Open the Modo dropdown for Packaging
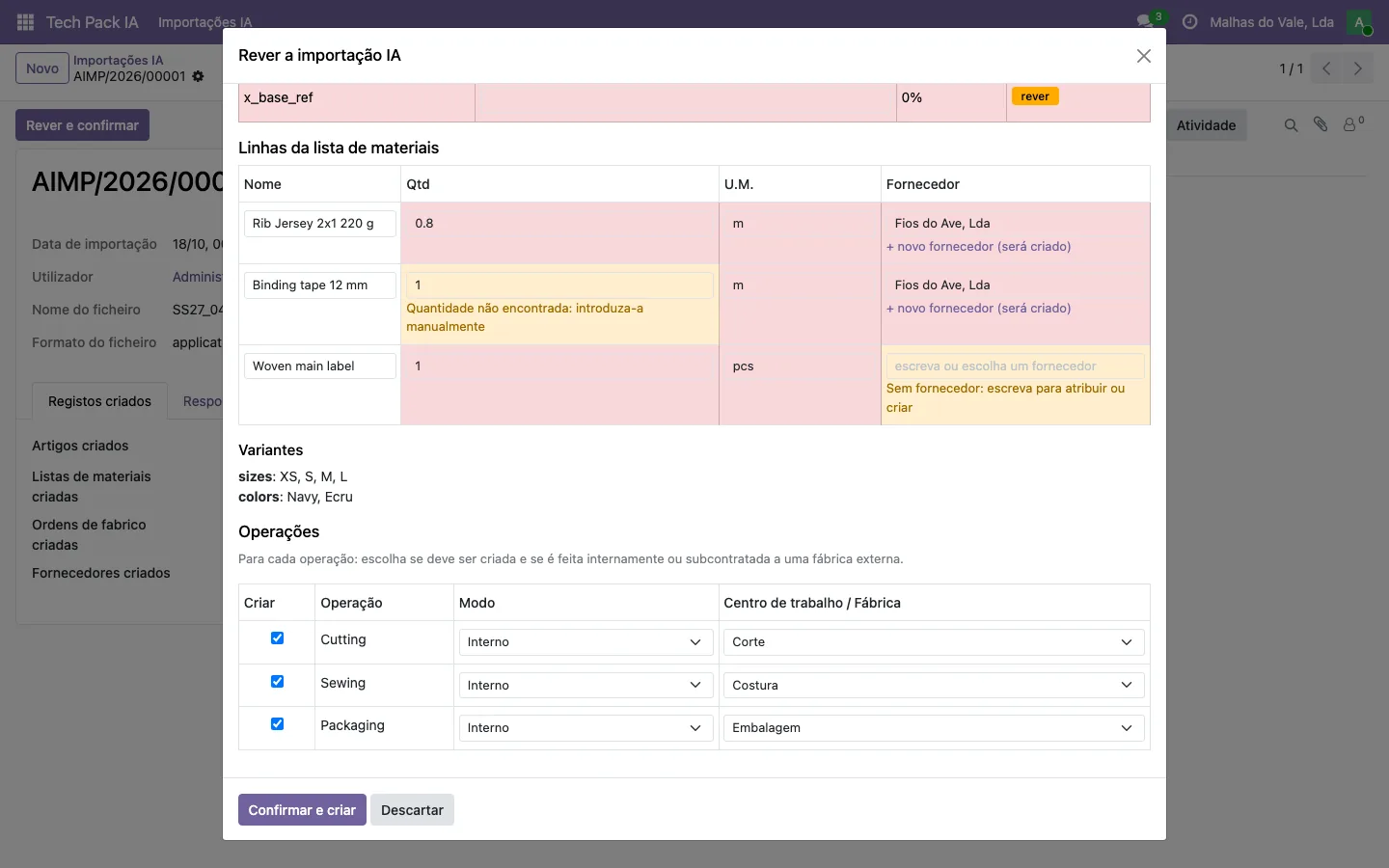1389x868 pixels. point(586,728)
